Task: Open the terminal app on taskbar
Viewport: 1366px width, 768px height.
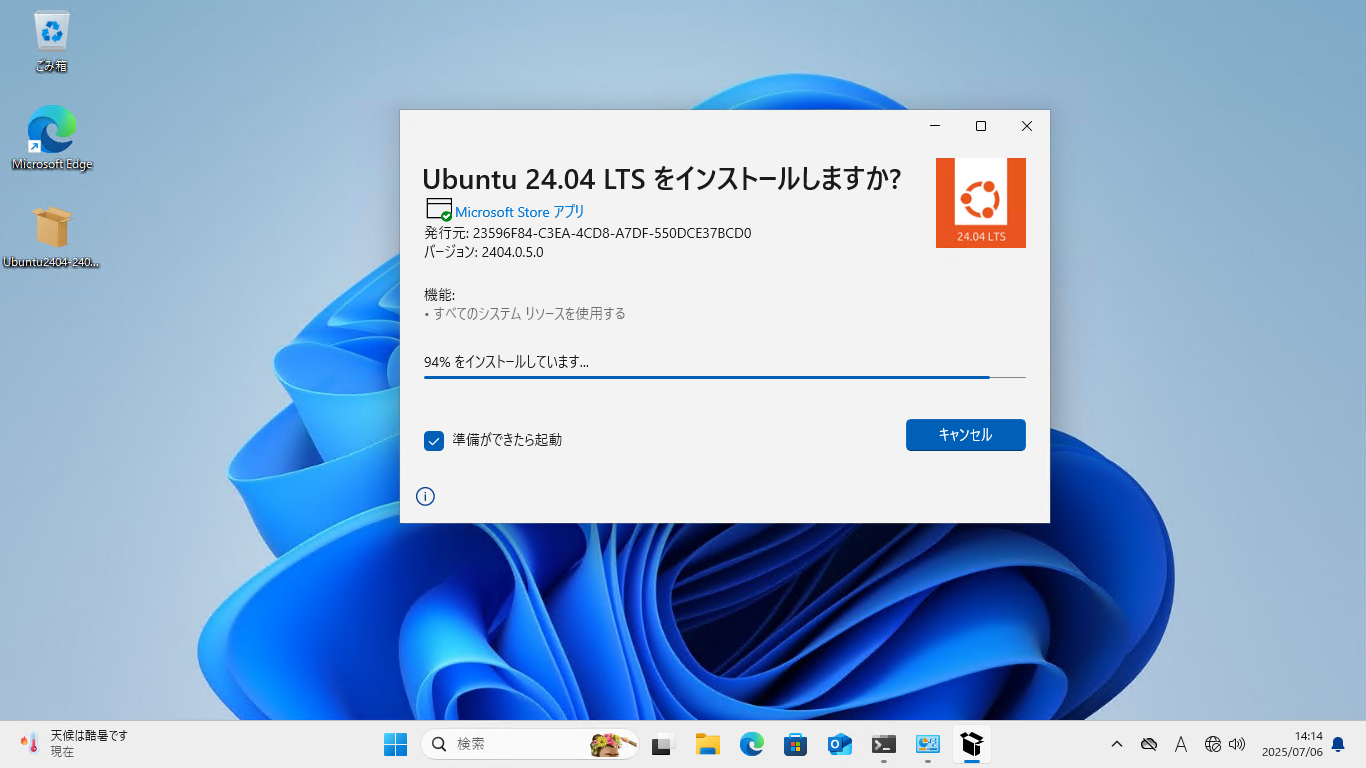Action: pos(884,744)
